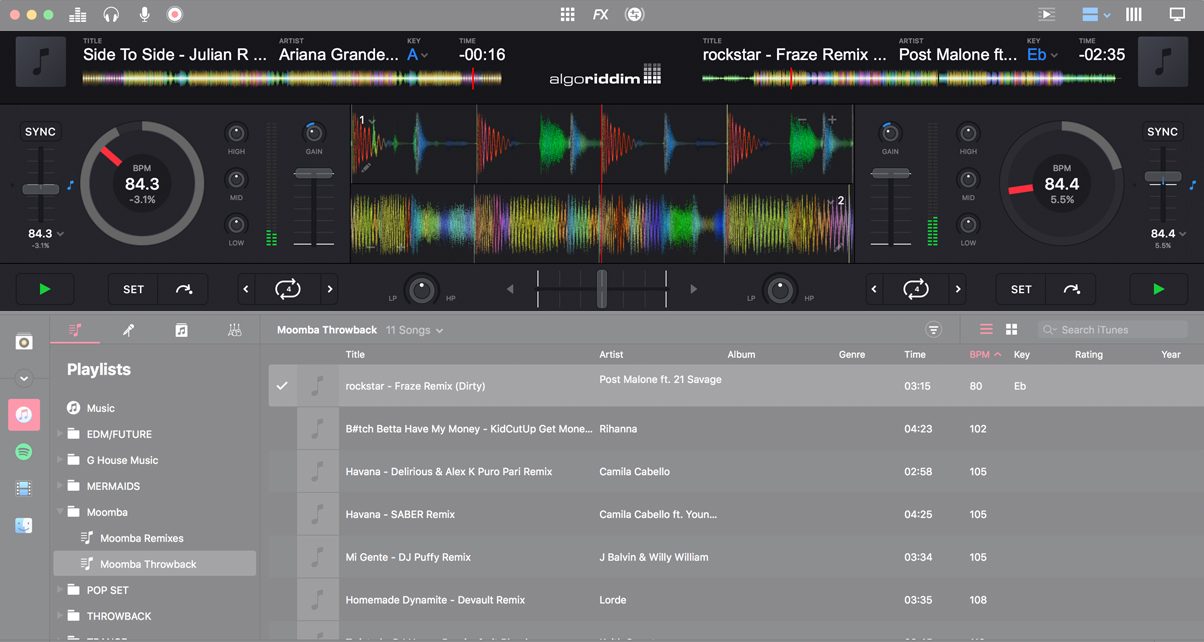This screenshot has height=642, width=1204.
Task: Open the Moomba Remixes playlist
Action: 142,538
